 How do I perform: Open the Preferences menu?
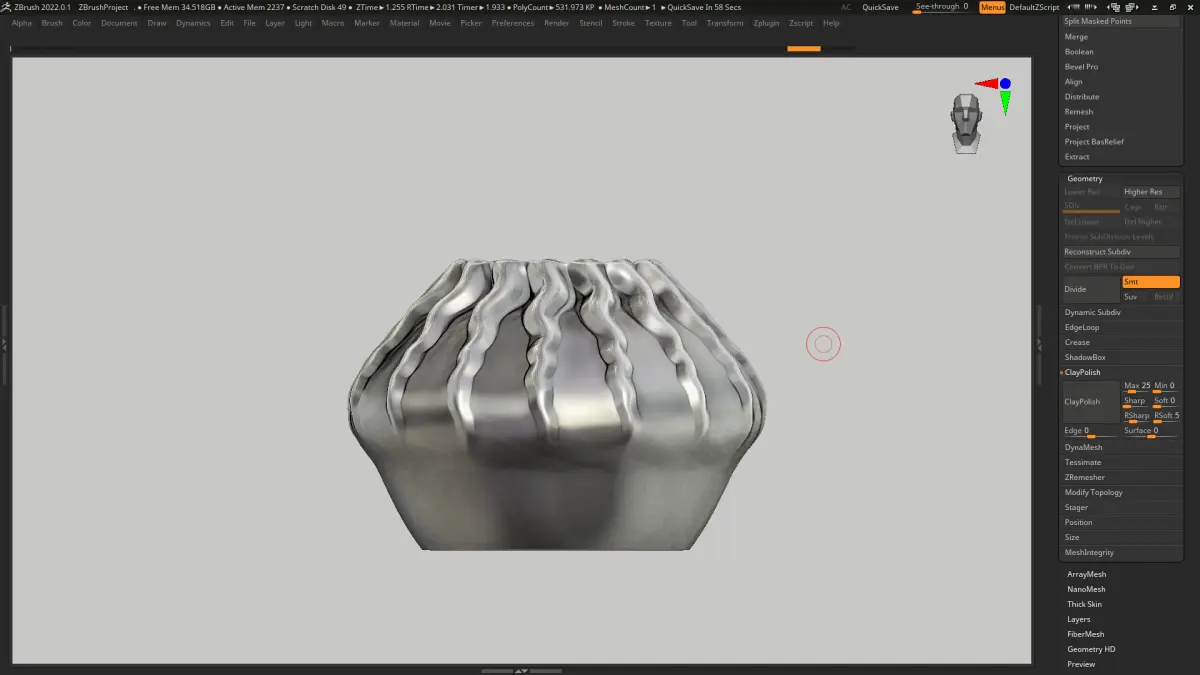tap(513, 23)
